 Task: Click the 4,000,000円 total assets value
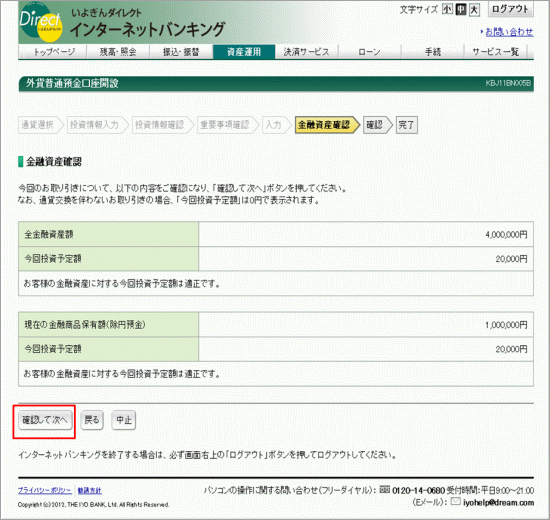tap(506, 235)
